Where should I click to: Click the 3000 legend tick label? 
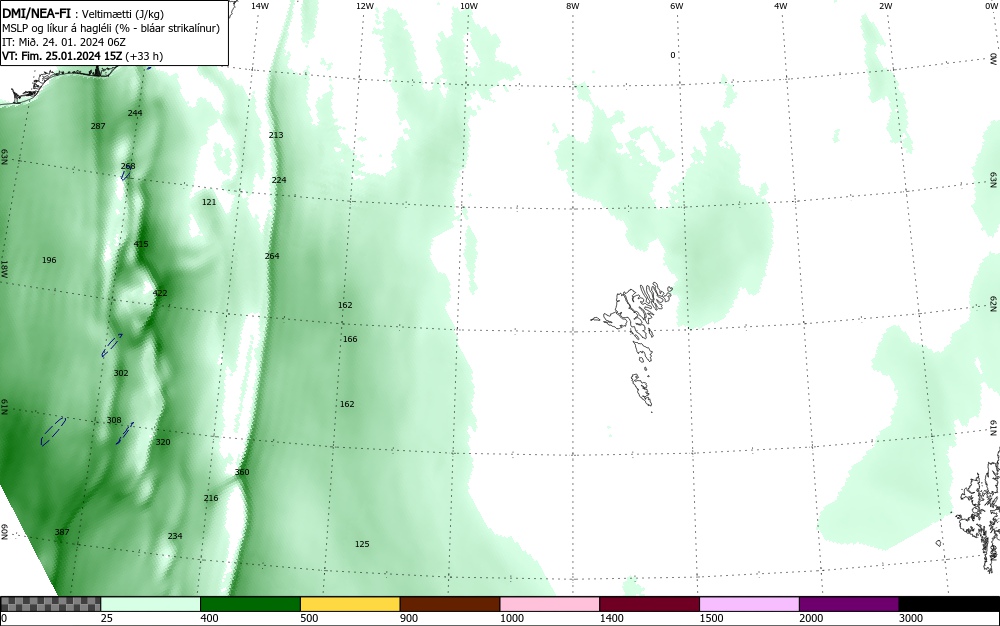[911, 618]
